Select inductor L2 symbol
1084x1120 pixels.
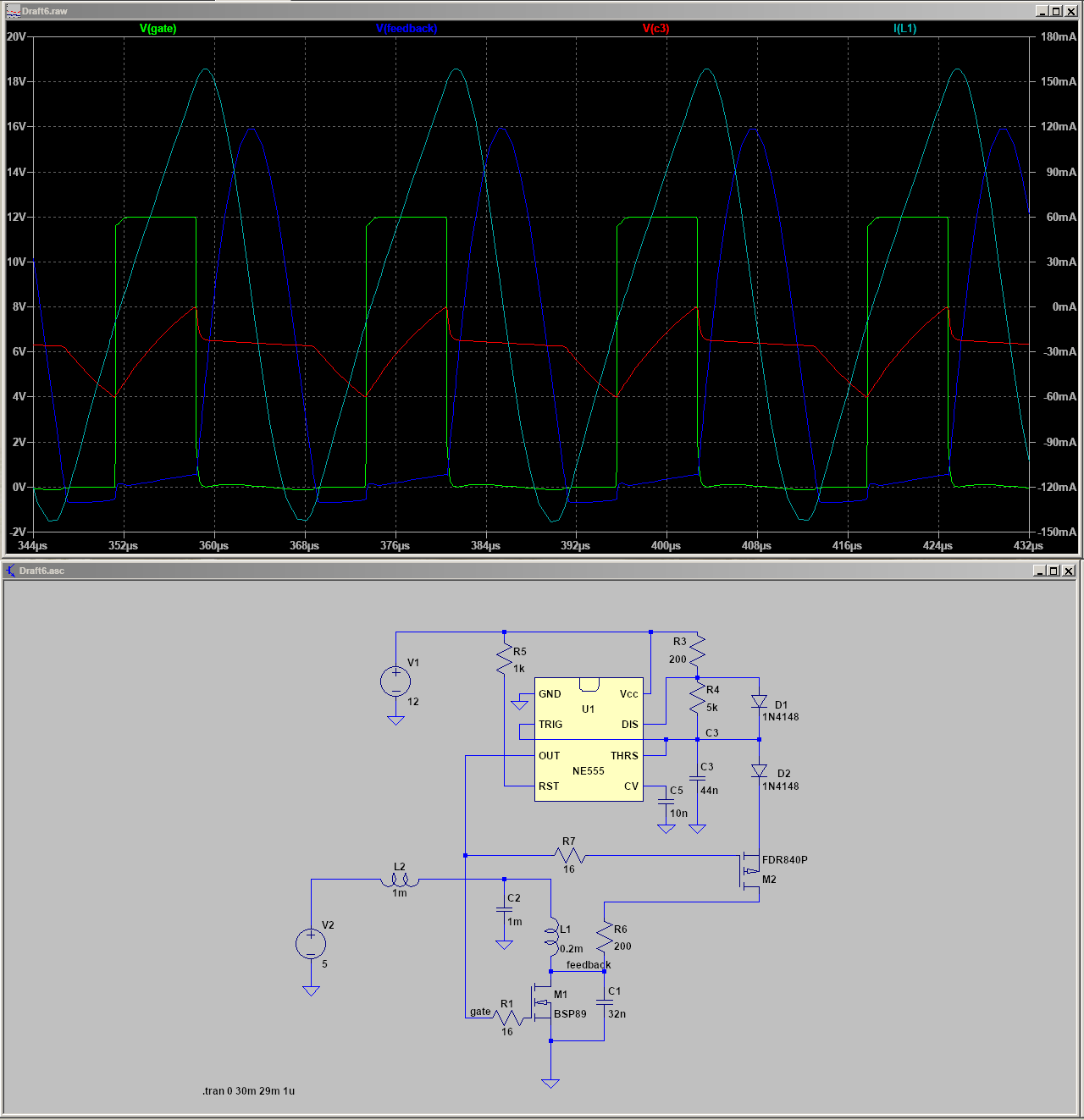coord(400,880)
